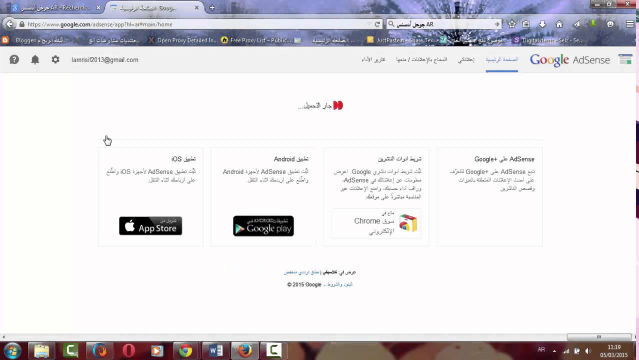Viewport: 639px width, 360px height.
Task: Show hidden system tray icons arrow
Action: pyautogui.click(x=554, y=351)
